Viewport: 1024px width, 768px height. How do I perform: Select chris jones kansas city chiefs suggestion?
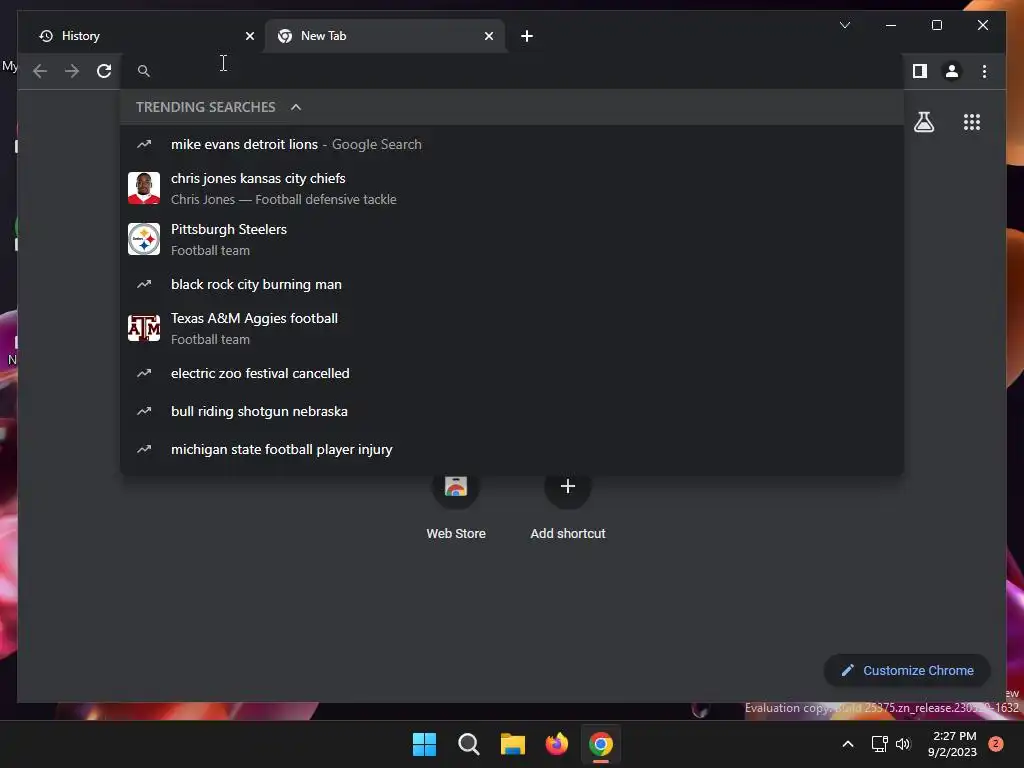pyautogui.click(x=512, y=188)
